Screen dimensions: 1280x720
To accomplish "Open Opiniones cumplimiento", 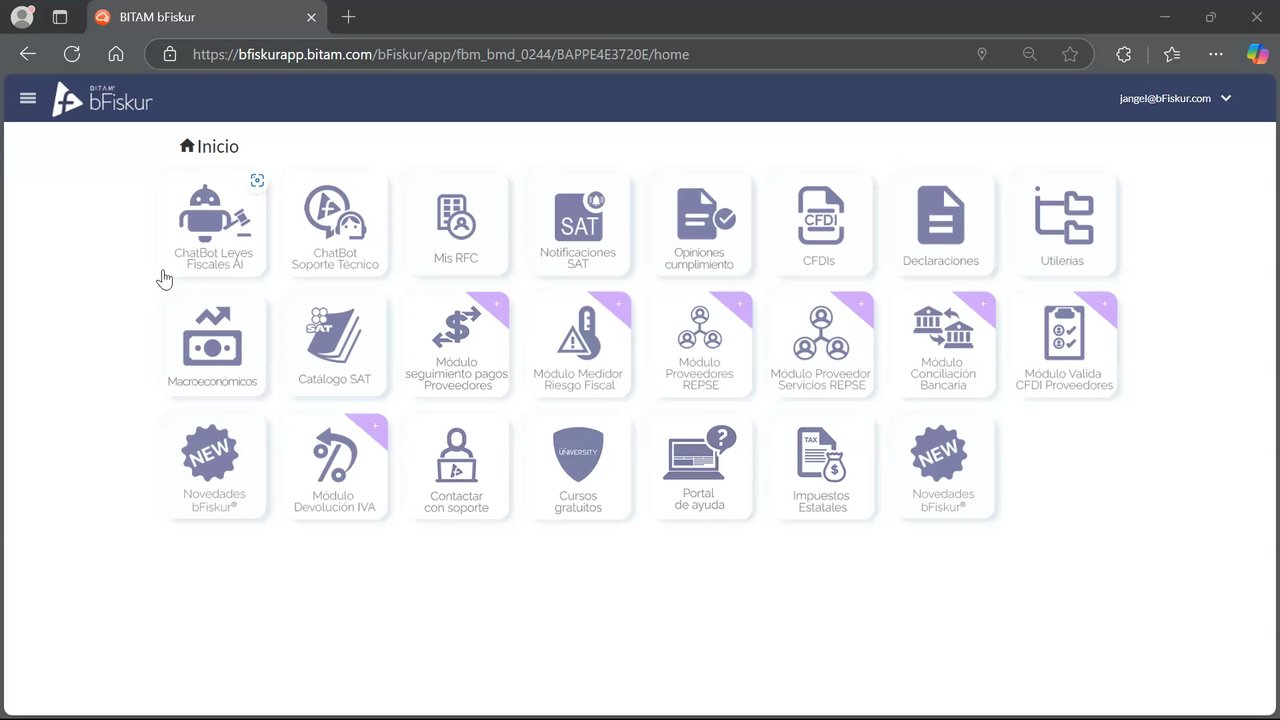I will pos(700,226).
